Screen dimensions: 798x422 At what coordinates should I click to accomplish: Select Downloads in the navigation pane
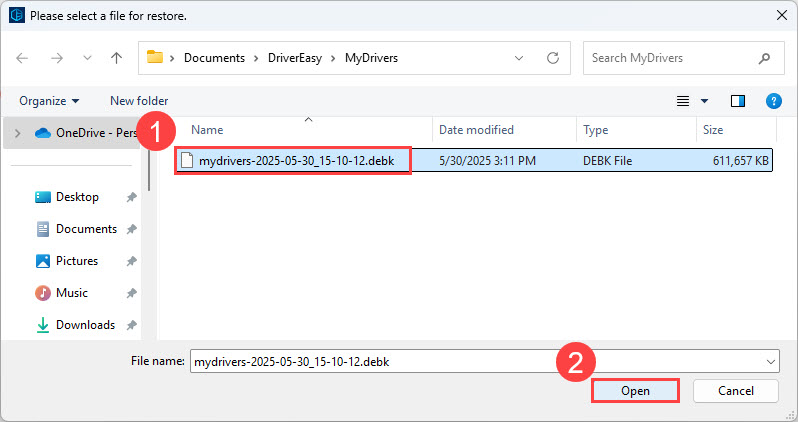tap(85, 325)
